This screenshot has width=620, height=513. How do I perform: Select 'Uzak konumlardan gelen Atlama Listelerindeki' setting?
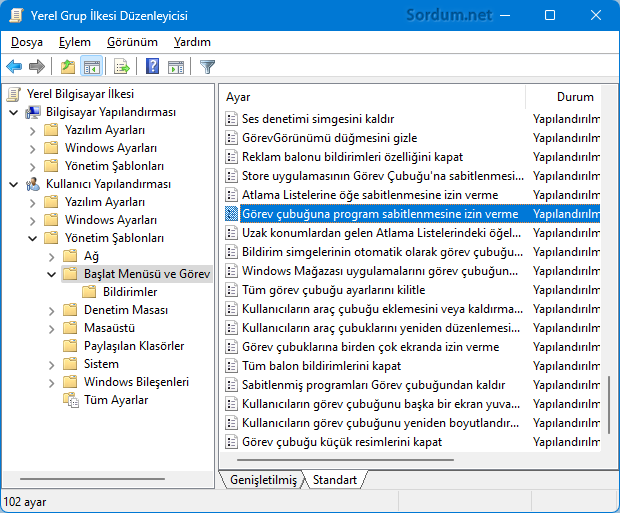click(x=381, y=233)
